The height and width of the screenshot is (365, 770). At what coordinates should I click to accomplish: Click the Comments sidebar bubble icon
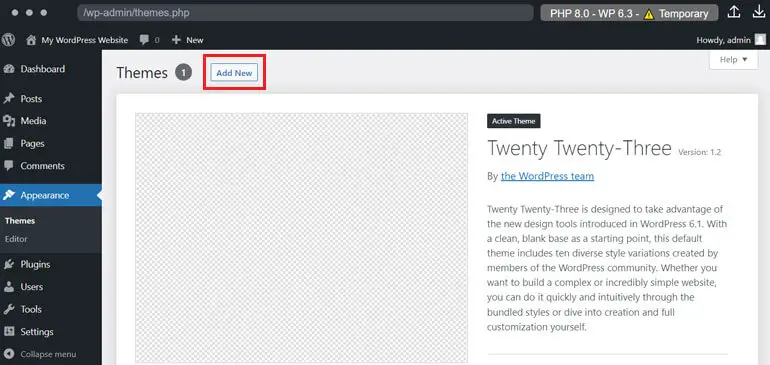(9, 166)
